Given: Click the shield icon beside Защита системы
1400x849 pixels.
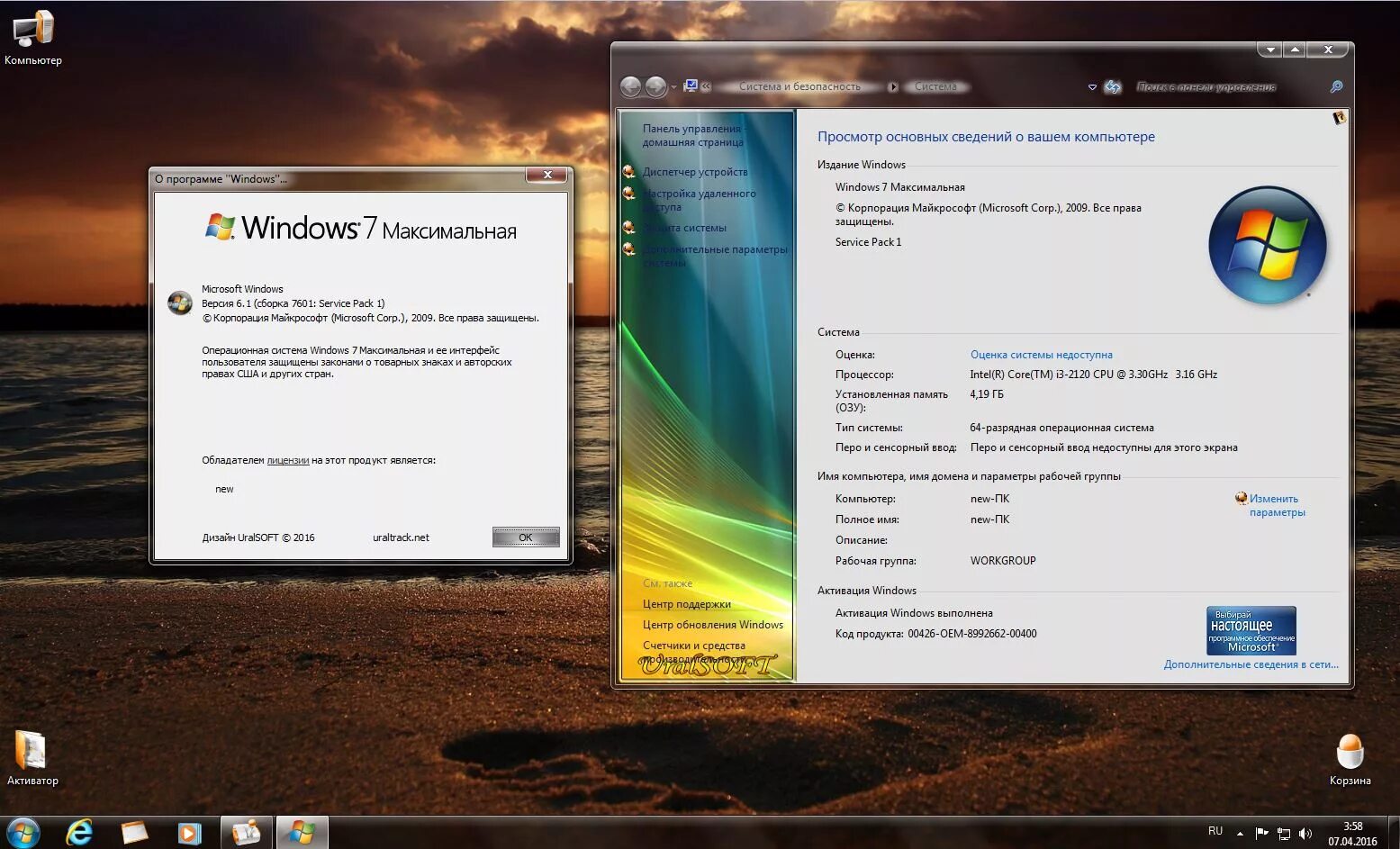Looking at the screenshot, I should point(629,227).
